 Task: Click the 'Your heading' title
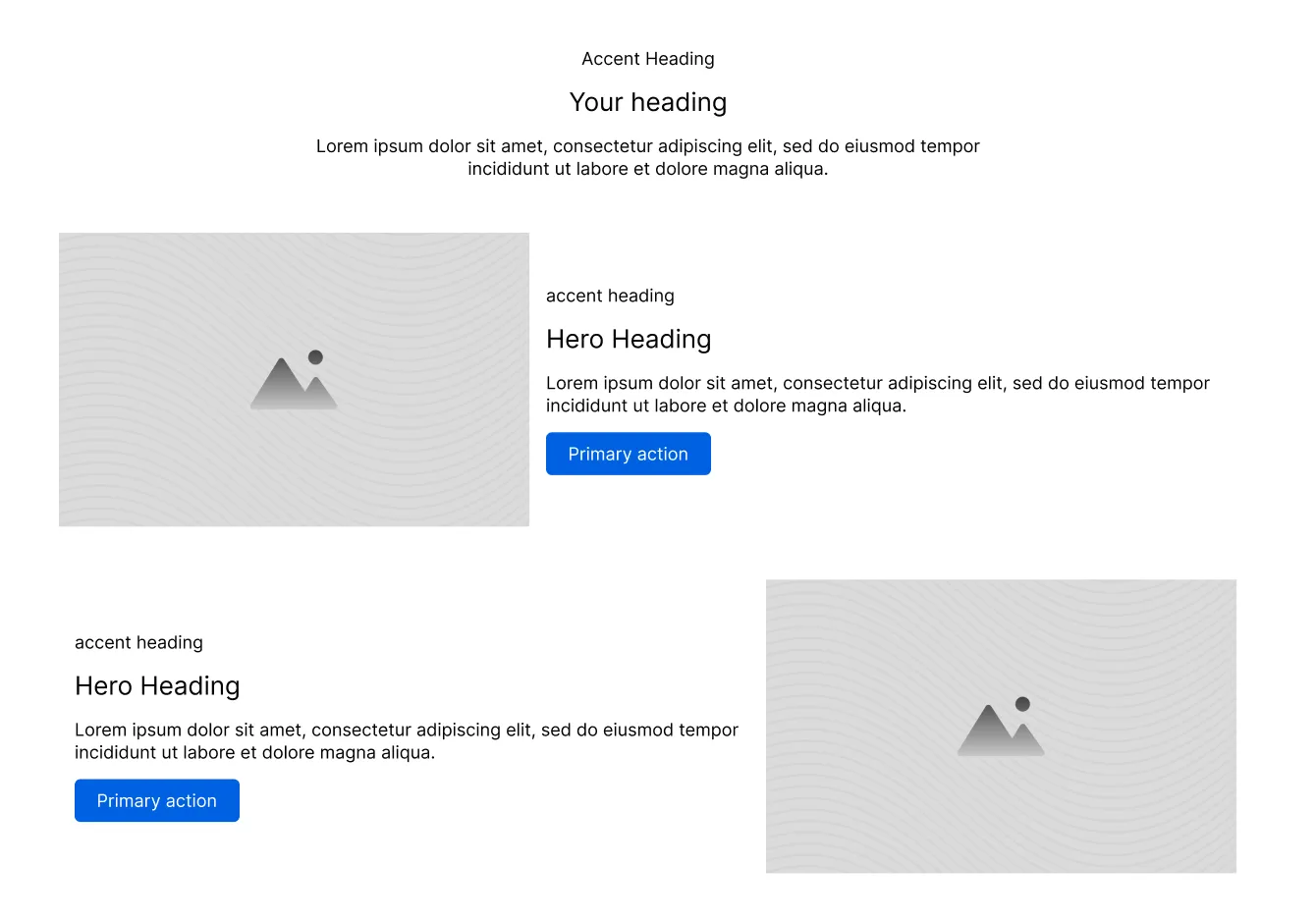pos(648,102)
